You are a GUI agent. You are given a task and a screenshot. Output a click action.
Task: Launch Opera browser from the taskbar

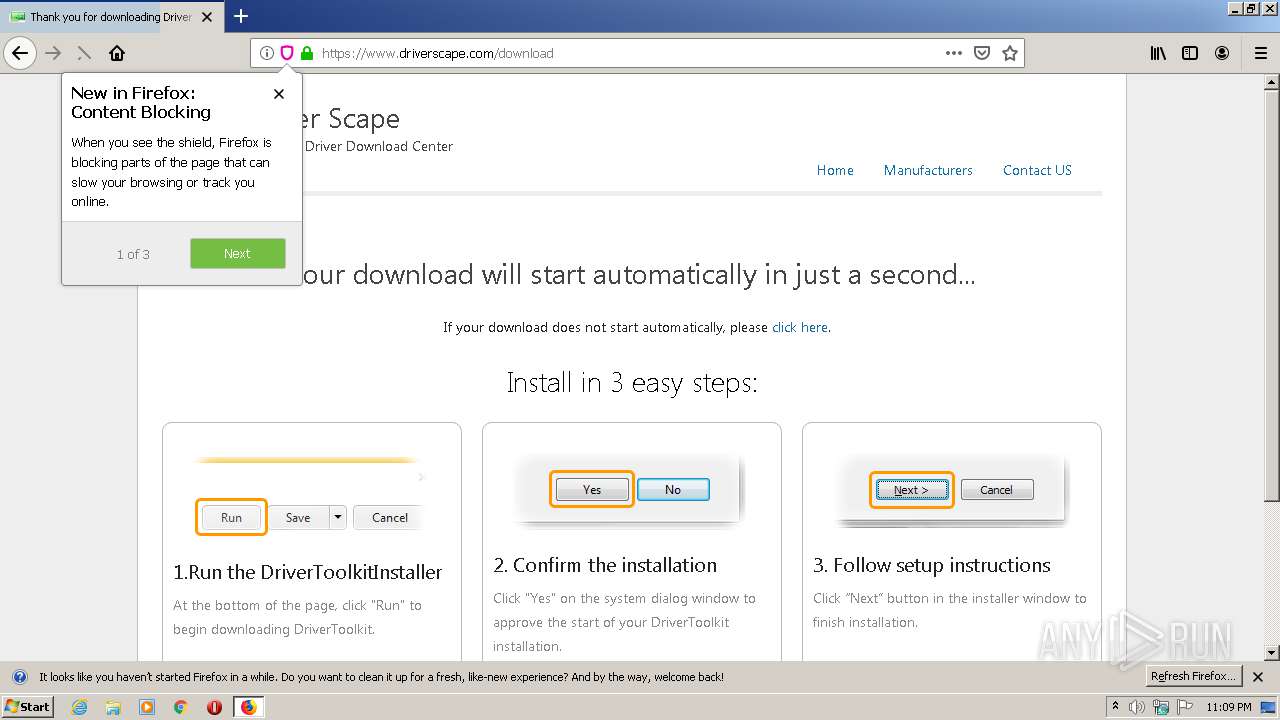(x=214, y=707)
